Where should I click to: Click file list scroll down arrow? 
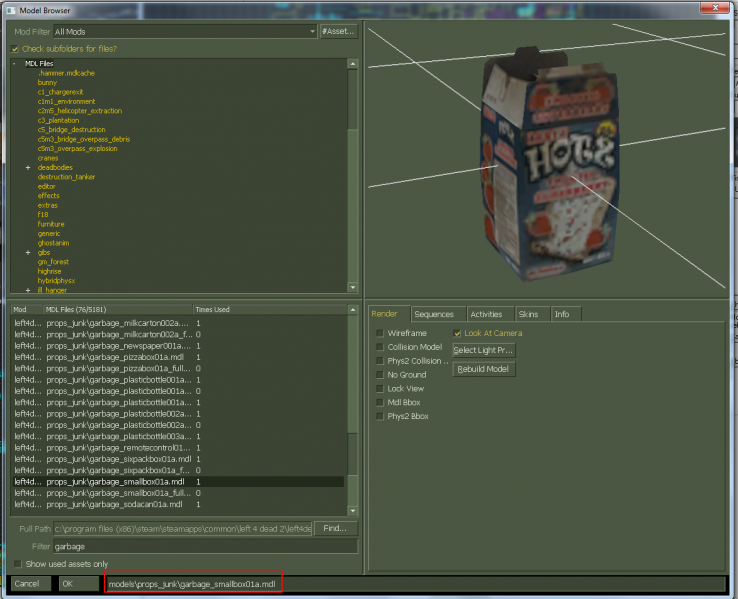click(x=353, y=511)
